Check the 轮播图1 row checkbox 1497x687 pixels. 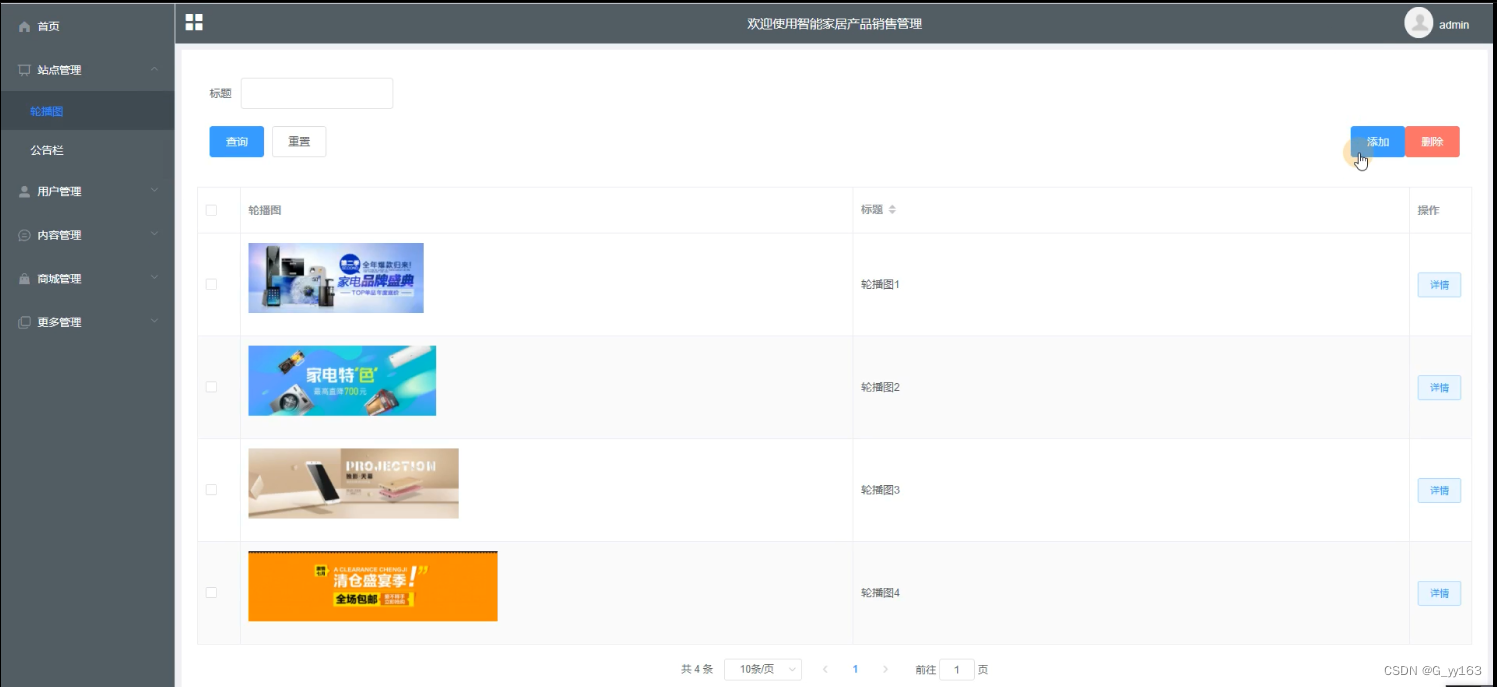(x=211, y=284)
